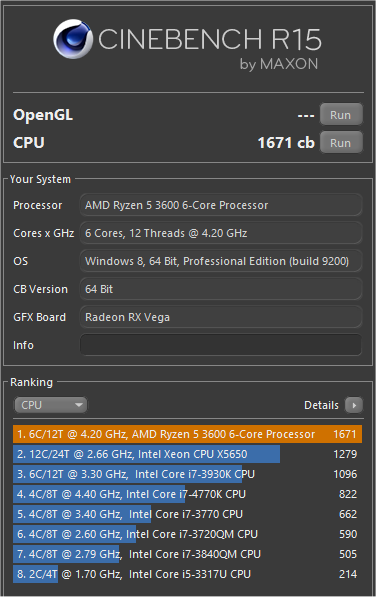This screenshot has height=597, width=376.
Task: Click the CB Version 64 Bit field
Action: (221, 289)
